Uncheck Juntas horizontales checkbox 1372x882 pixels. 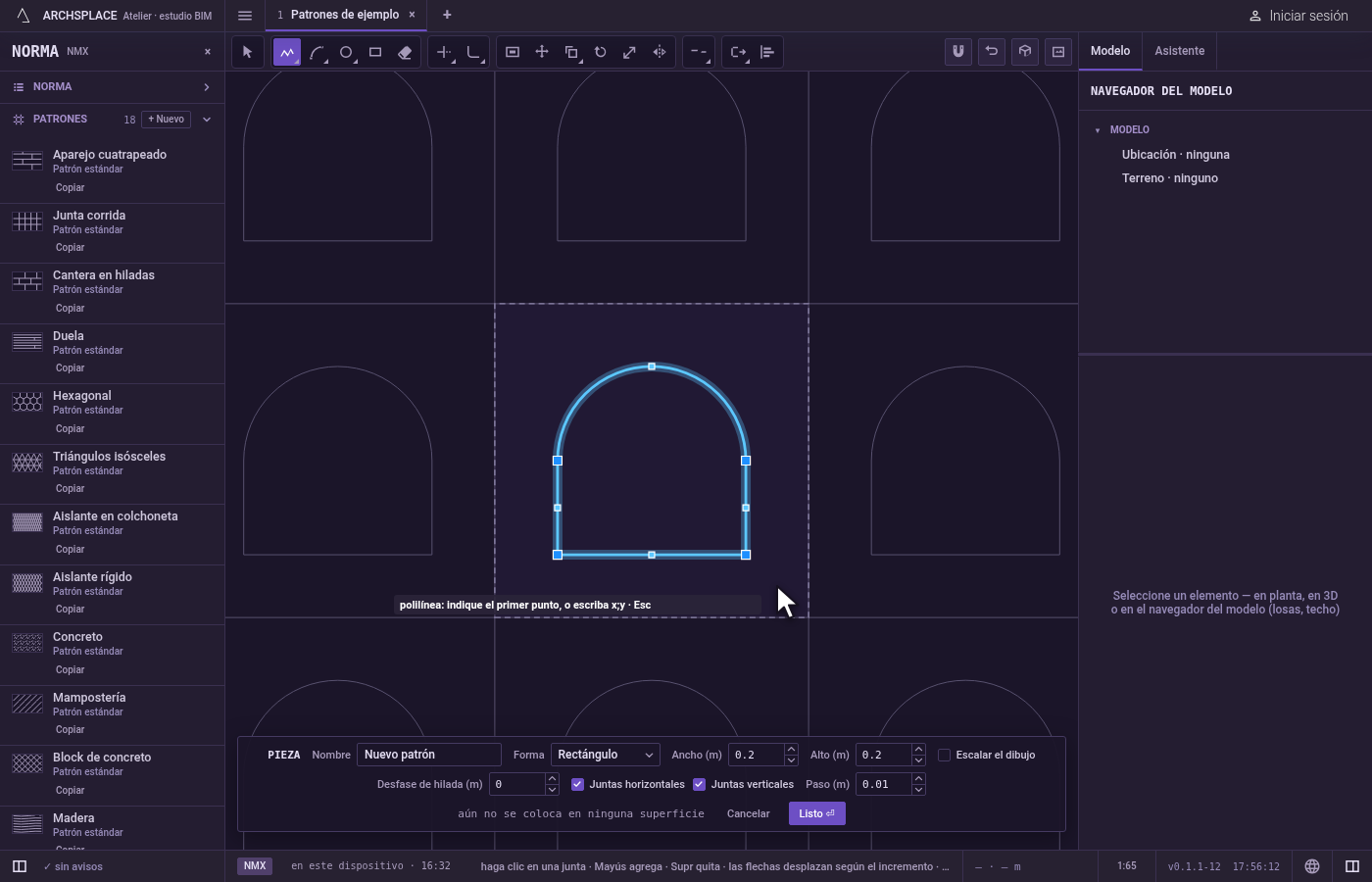[577, 784]
